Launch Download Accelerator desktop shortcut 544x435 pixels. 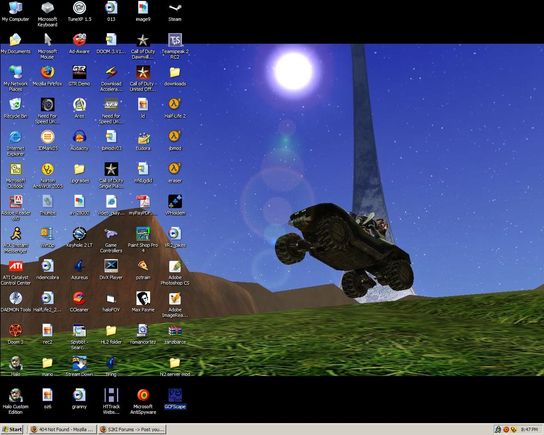click(111, 78)
